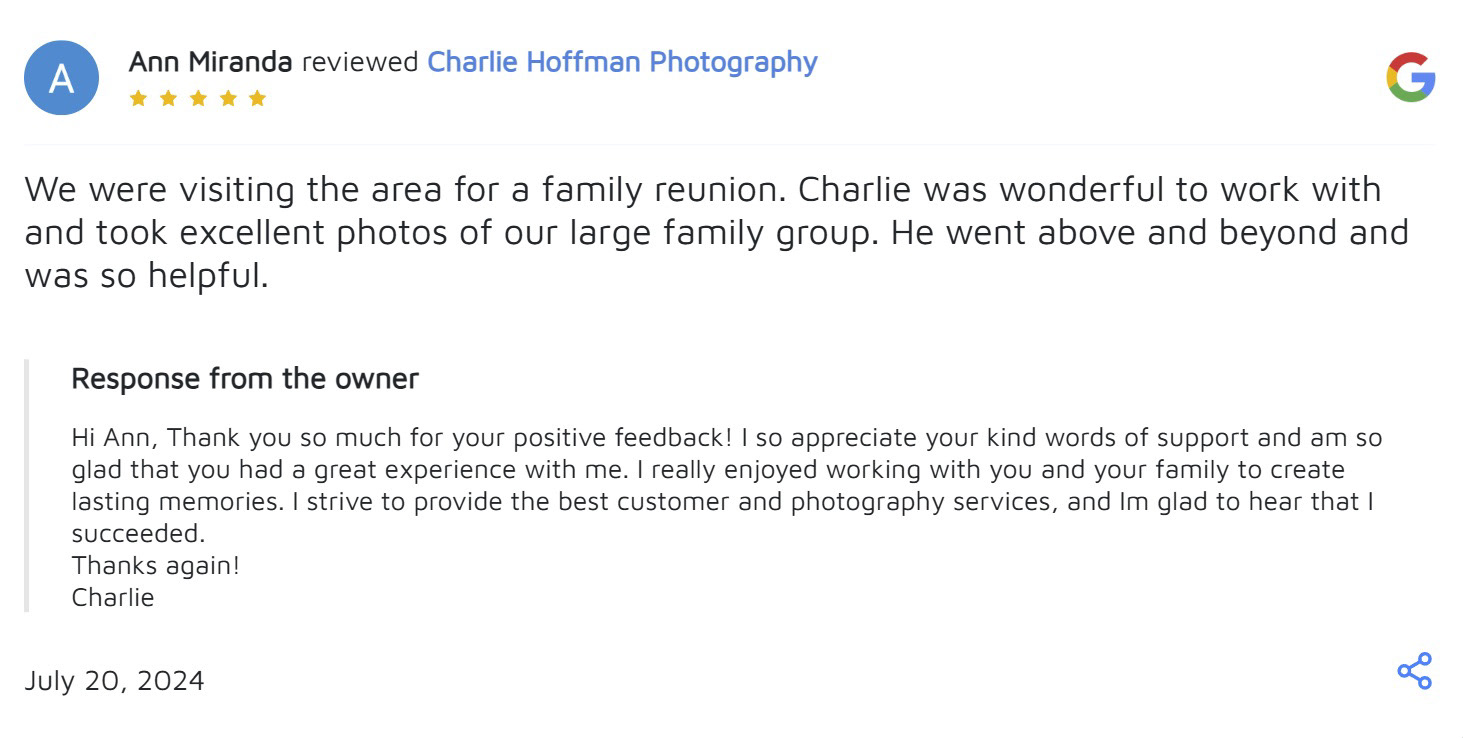Click the third rating star

coord(198,98)
